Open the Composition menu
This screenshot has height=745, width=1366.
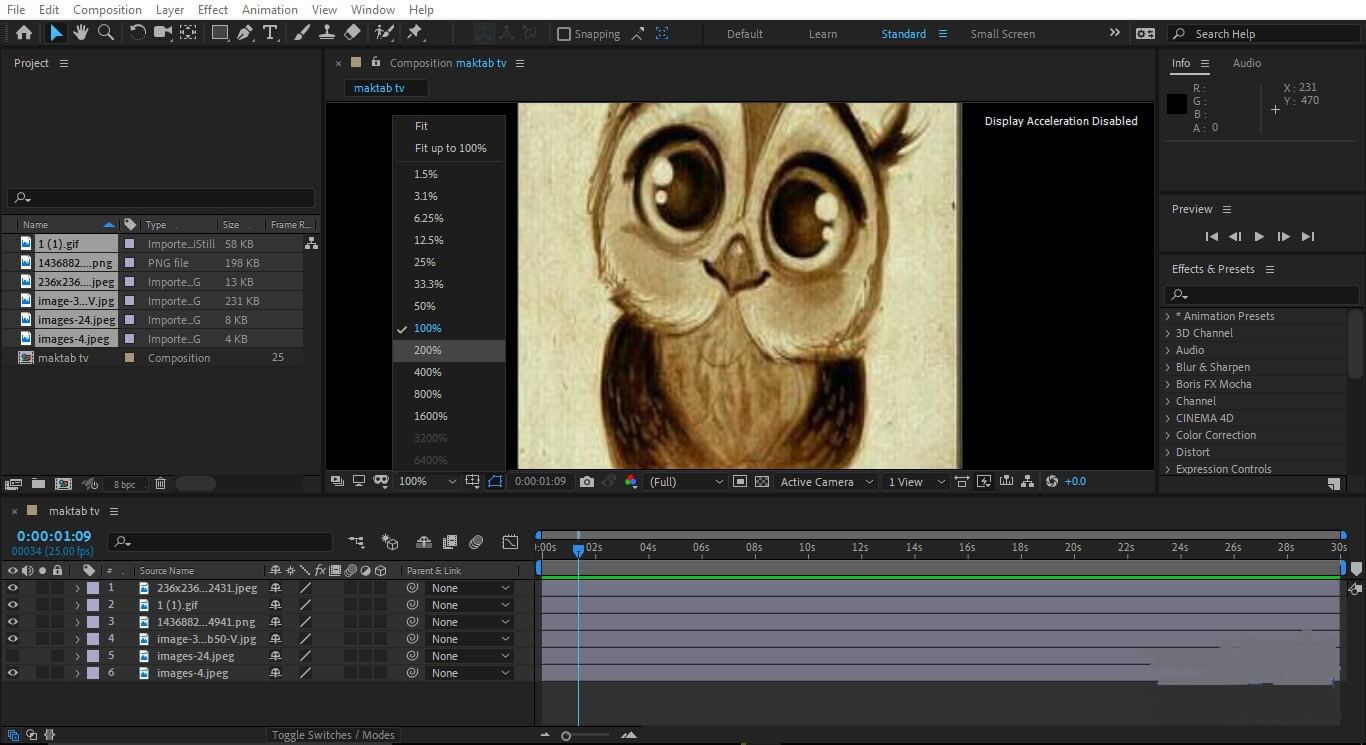click(x=107, y=10)
